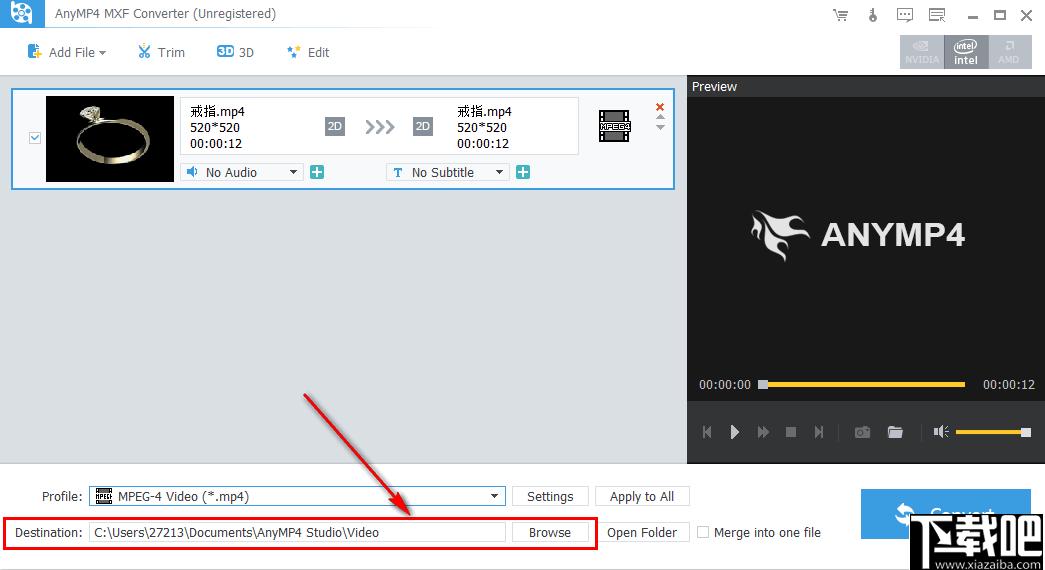Browse for destination folder
1045x570 pixels.
[x=550, y=532]
